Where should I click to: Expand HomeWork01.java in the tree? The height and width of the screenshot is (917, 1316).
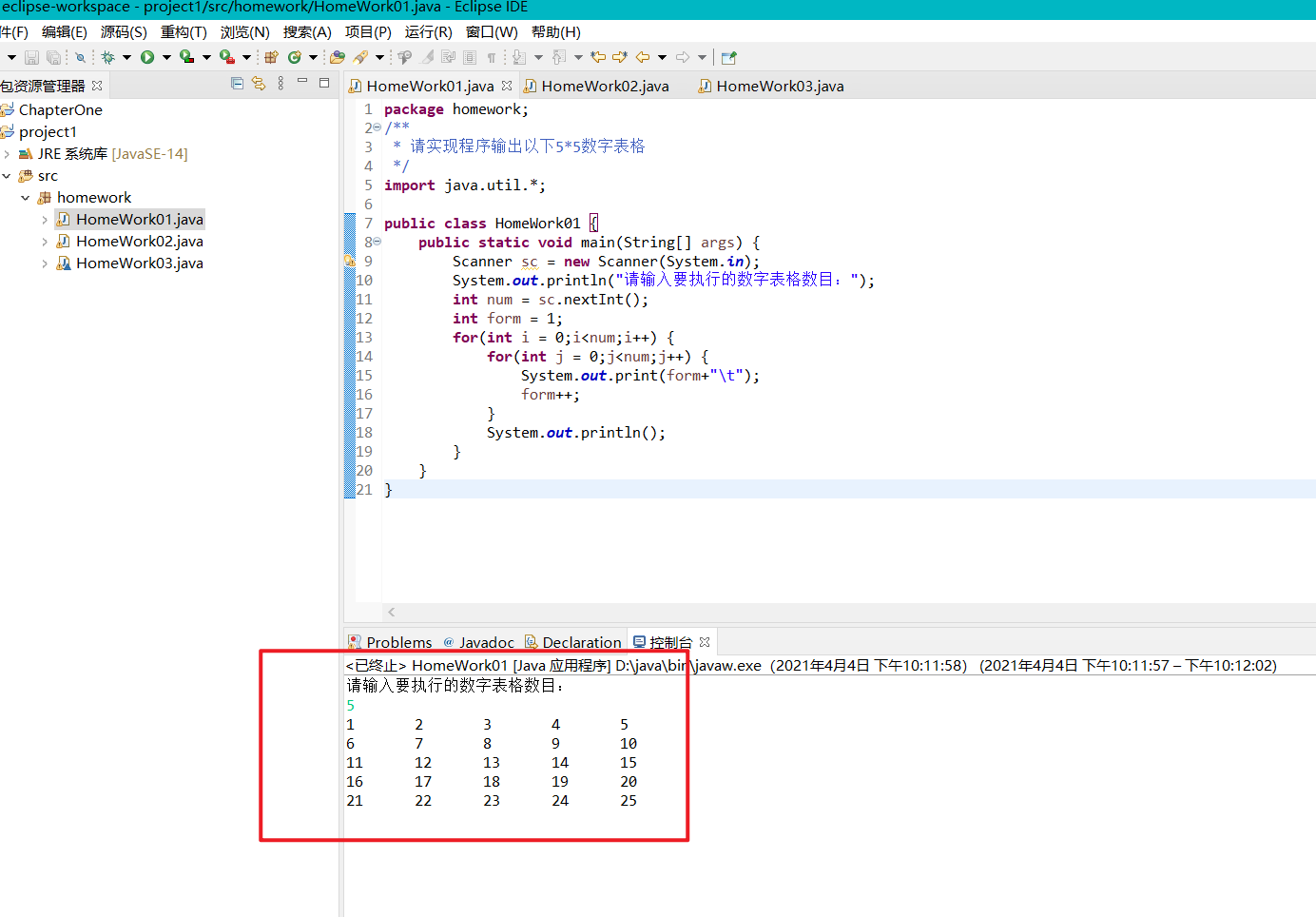point(45,220)
